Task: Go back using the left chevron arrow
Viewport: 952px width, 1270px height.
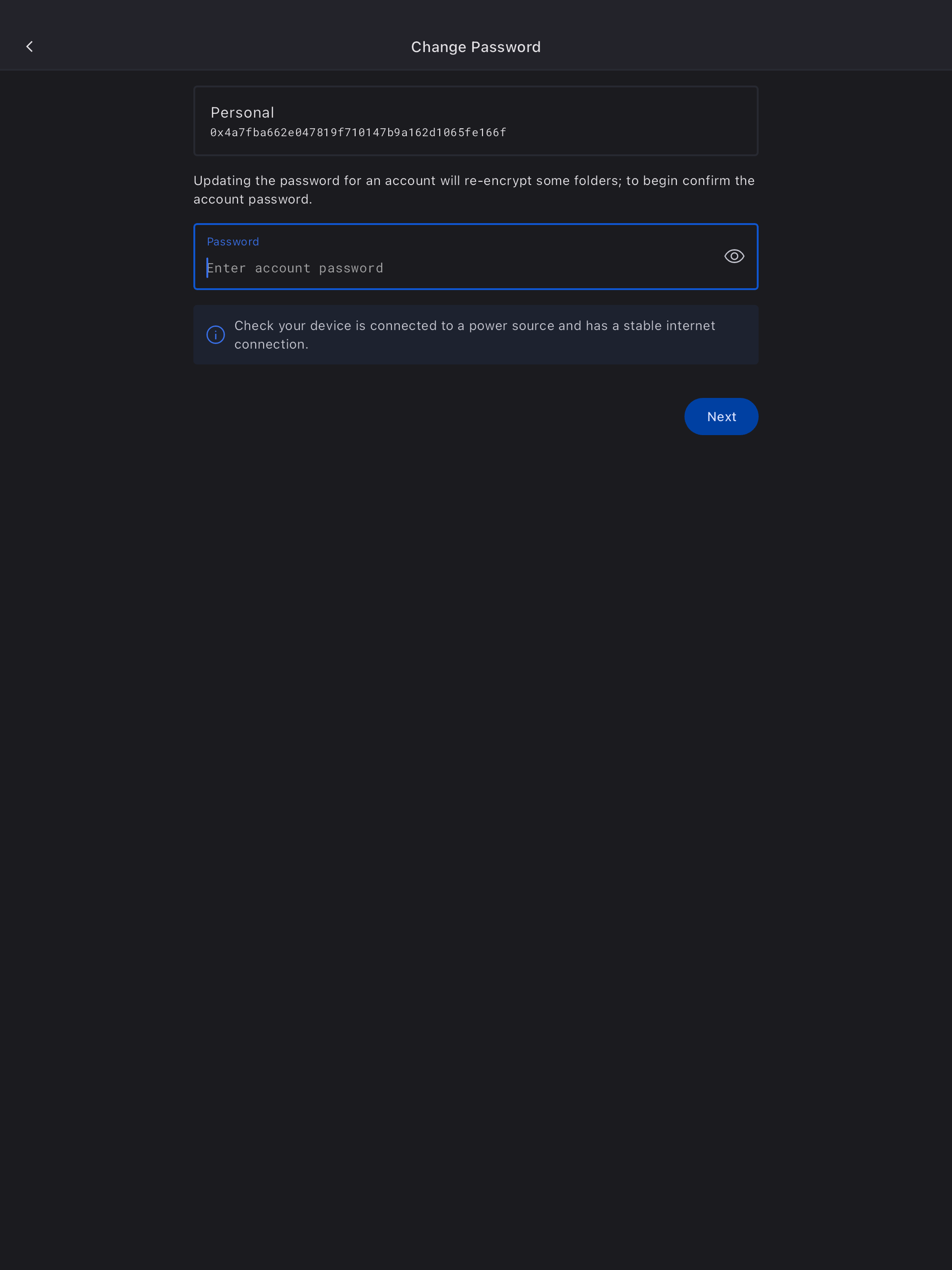Action: tap(29, 46)
